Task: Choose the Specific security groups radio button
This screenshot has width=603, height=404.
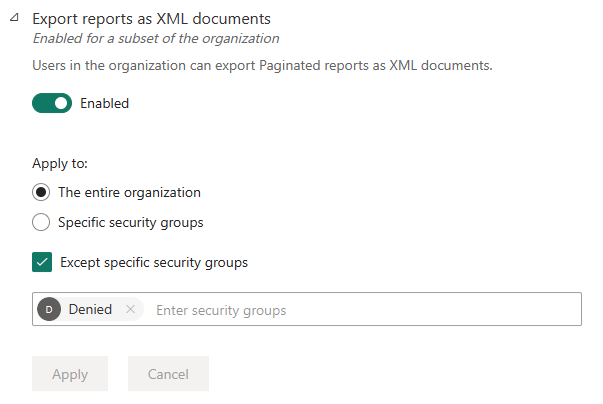Action: 41,222
